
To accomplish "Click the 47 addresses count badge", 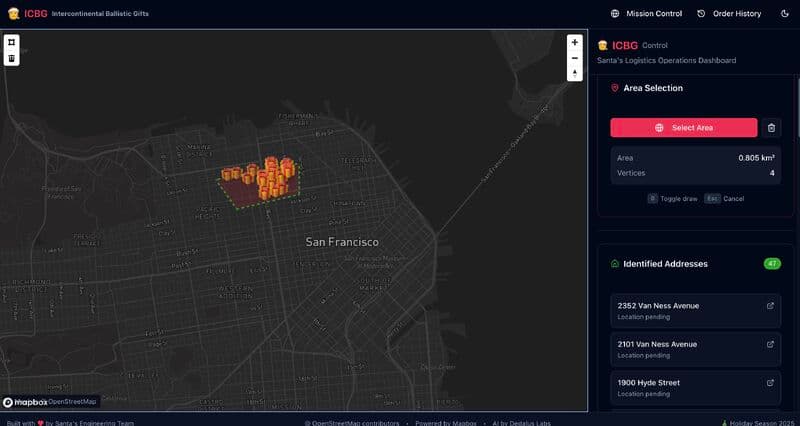I will [x=772, y=264].
